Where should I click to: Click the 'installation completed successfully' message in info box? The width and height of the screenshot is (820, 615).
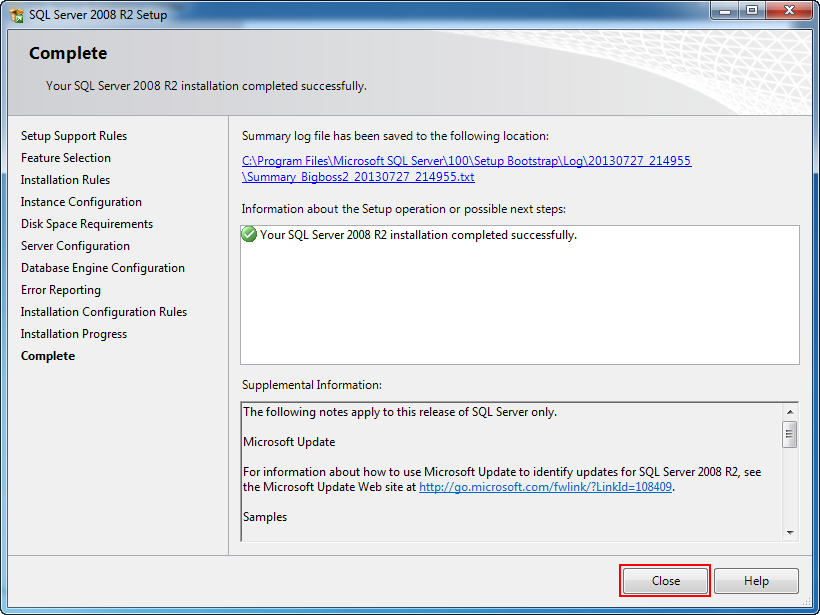point(418,235)
